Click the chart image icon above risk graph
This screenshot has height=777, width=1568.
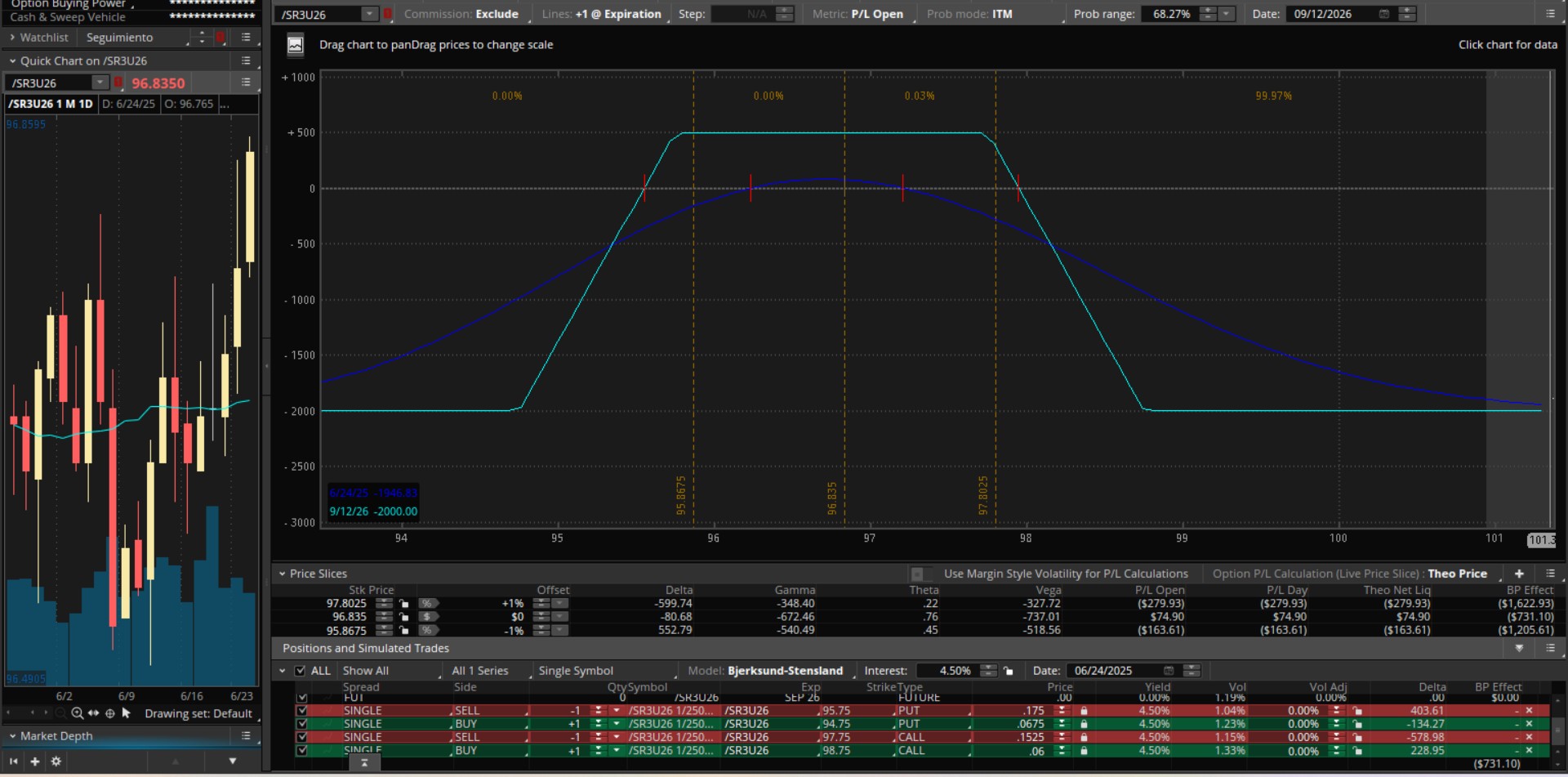[x=296, y=45]
